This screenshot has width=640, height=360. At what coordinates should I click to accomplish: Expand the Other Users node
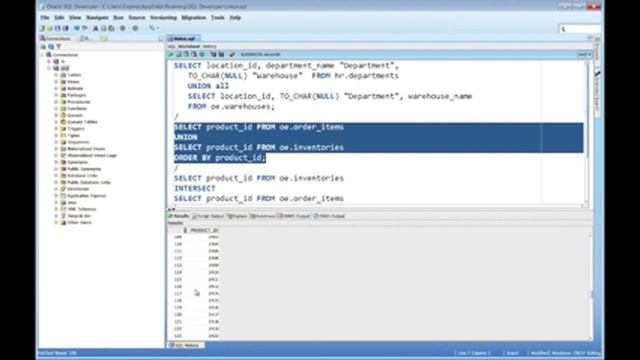56,222
